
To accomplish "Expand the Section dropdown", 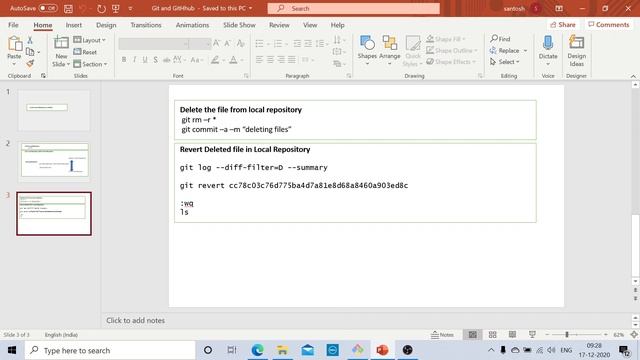I will tap(90, 64).
